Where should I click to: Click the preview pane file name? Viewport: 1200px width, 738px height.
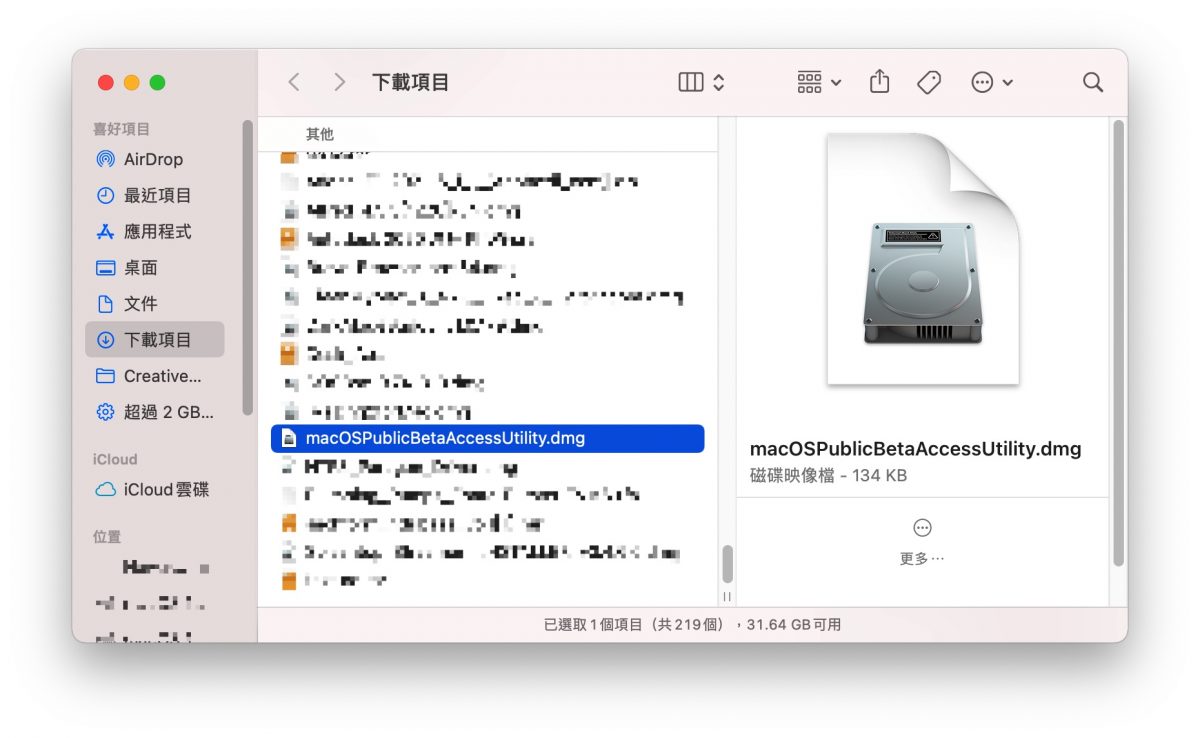click(x=915, y=449)
